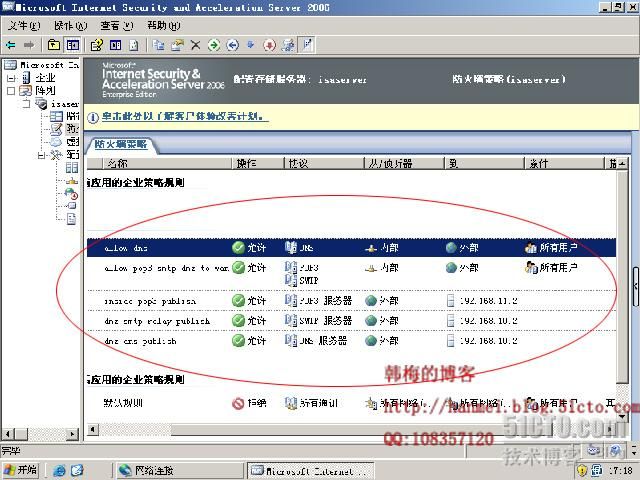
Task: Open the 文件 menu
Action: (24, 26)
